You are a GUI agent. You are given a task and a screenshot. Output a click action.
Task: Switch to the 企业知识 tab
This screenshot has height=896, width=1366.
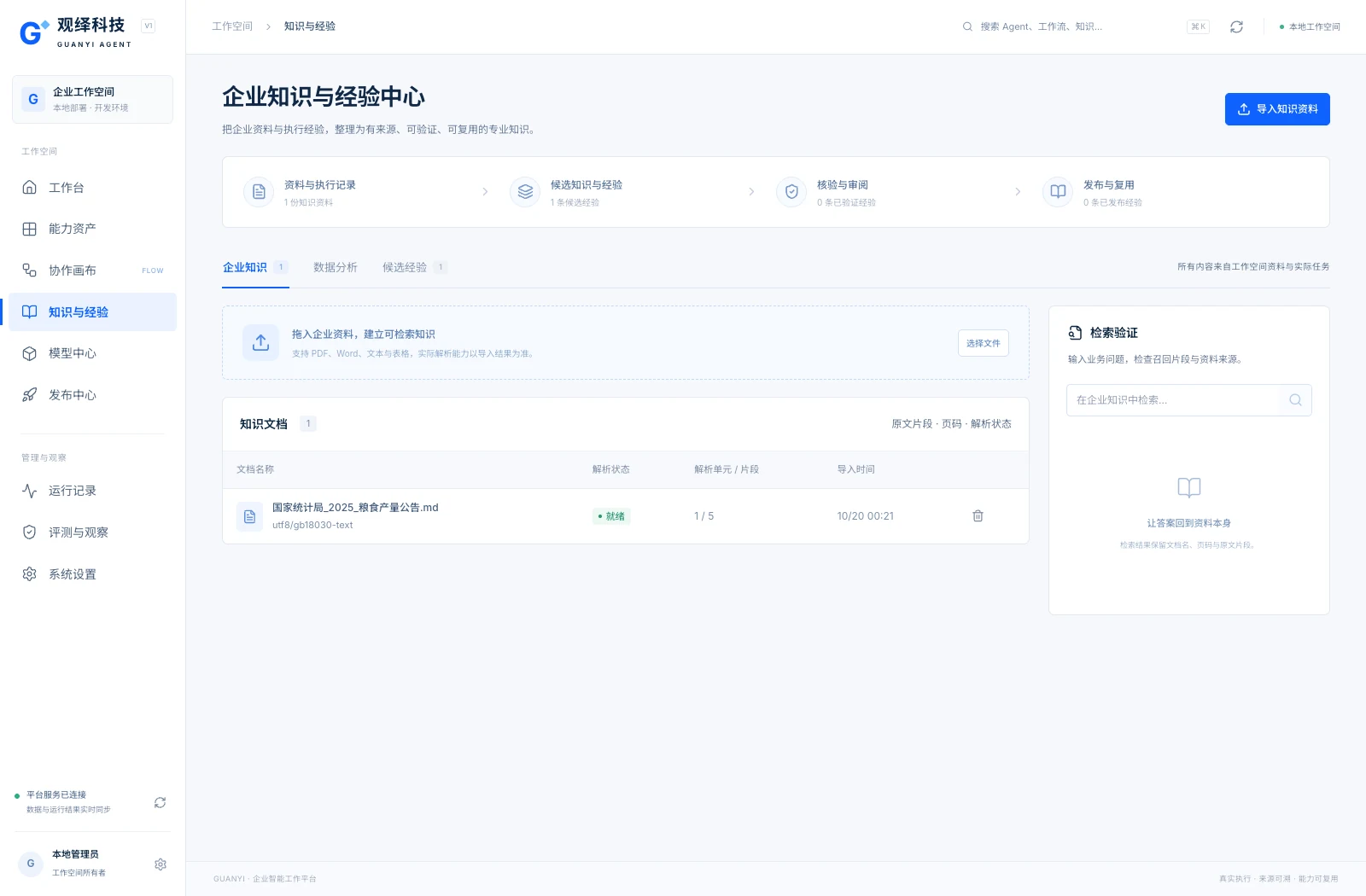[255, 268]
